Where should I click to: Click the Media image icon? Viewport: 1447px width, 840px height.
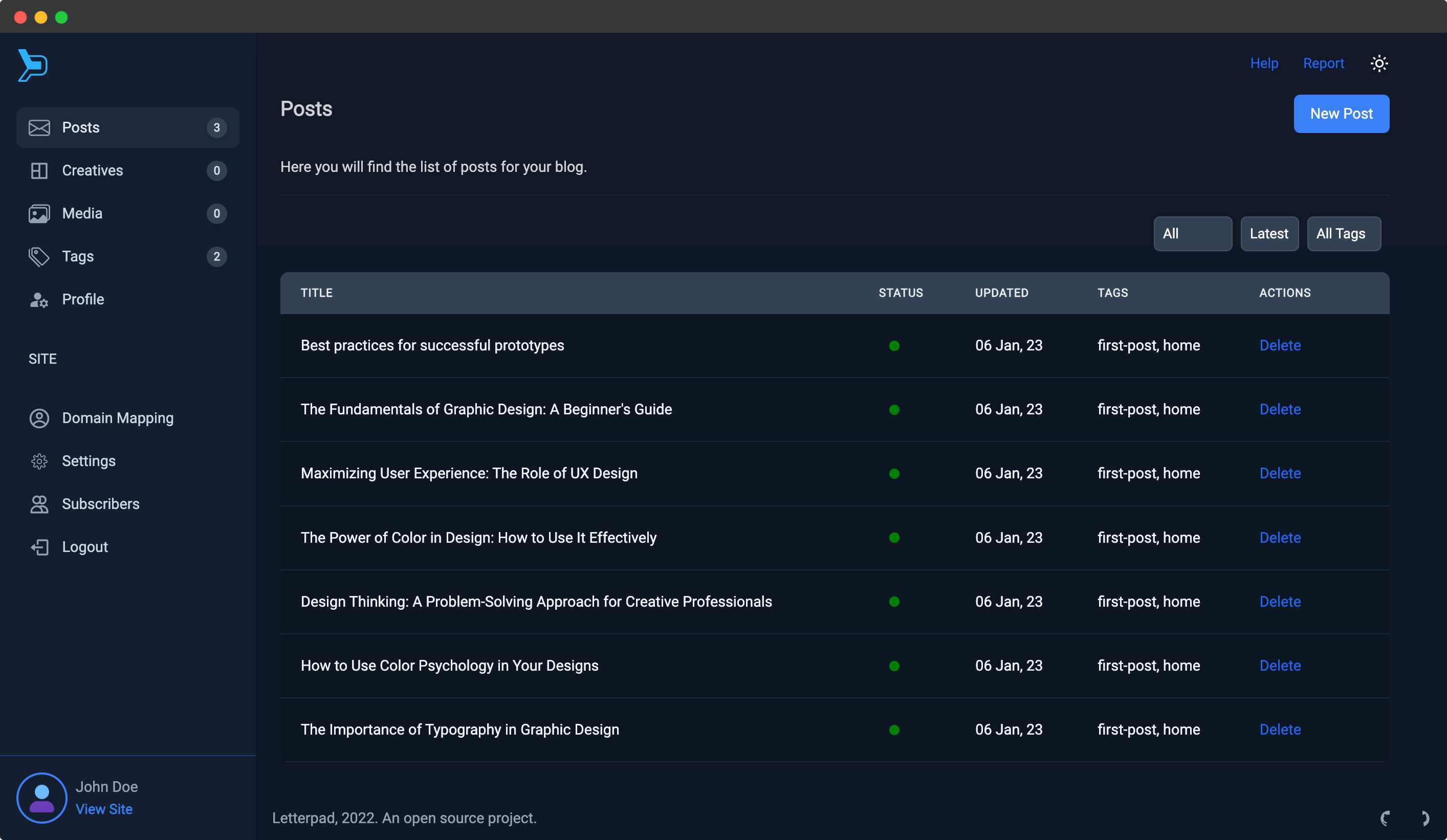coord(39,214)
